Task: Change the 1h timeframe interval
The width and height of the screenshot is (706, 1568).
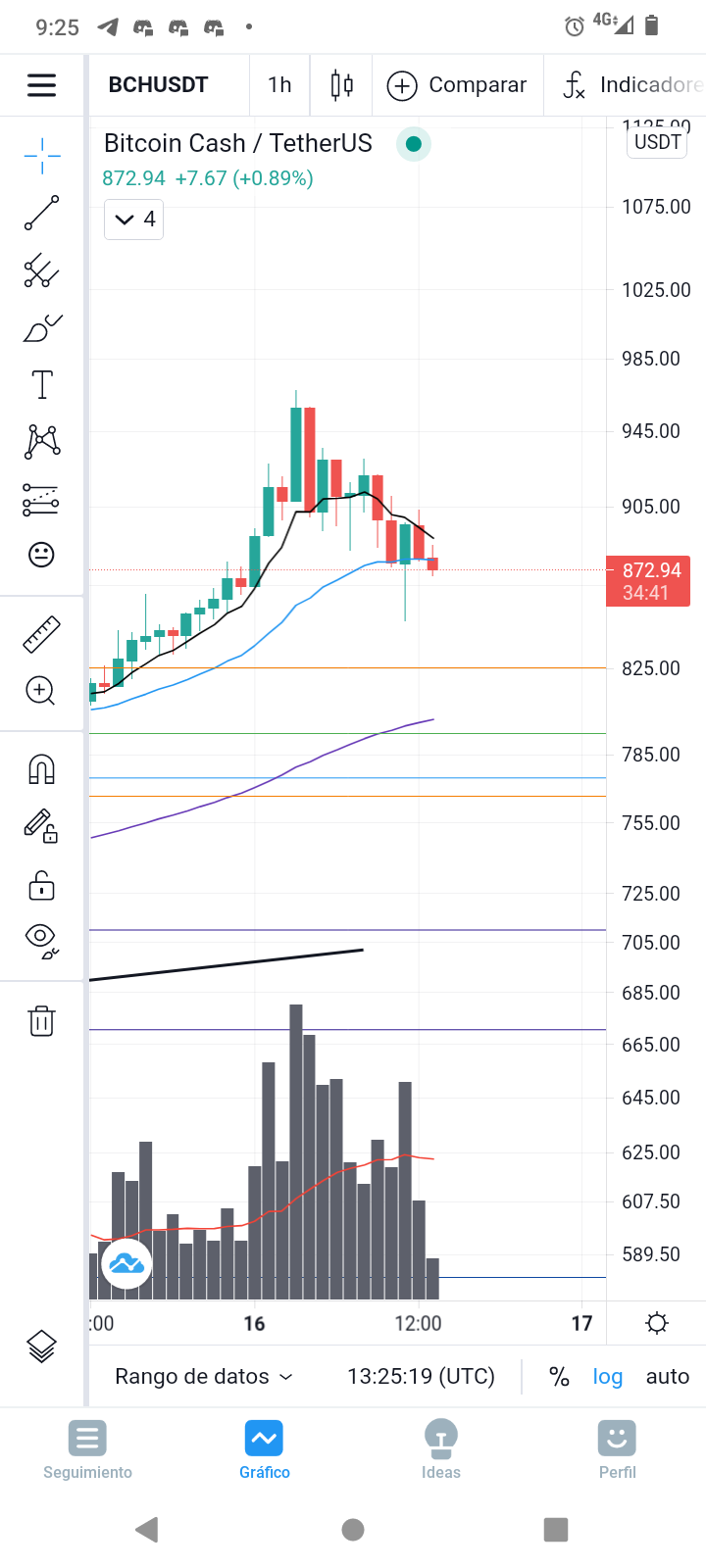Action: pos(279,85)
